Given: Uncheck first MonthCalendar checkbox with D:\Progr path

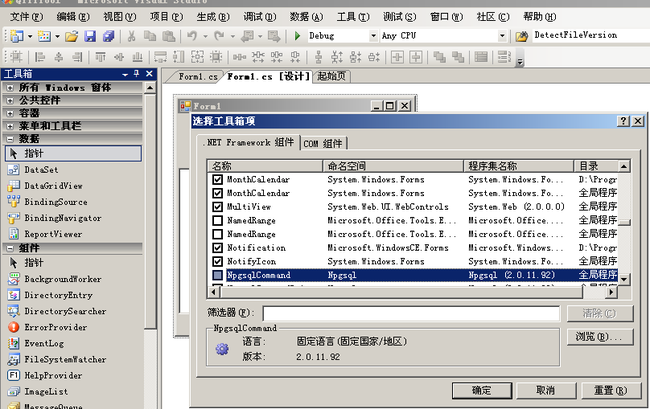Looking at the screenshot, I should pos(217,179).
